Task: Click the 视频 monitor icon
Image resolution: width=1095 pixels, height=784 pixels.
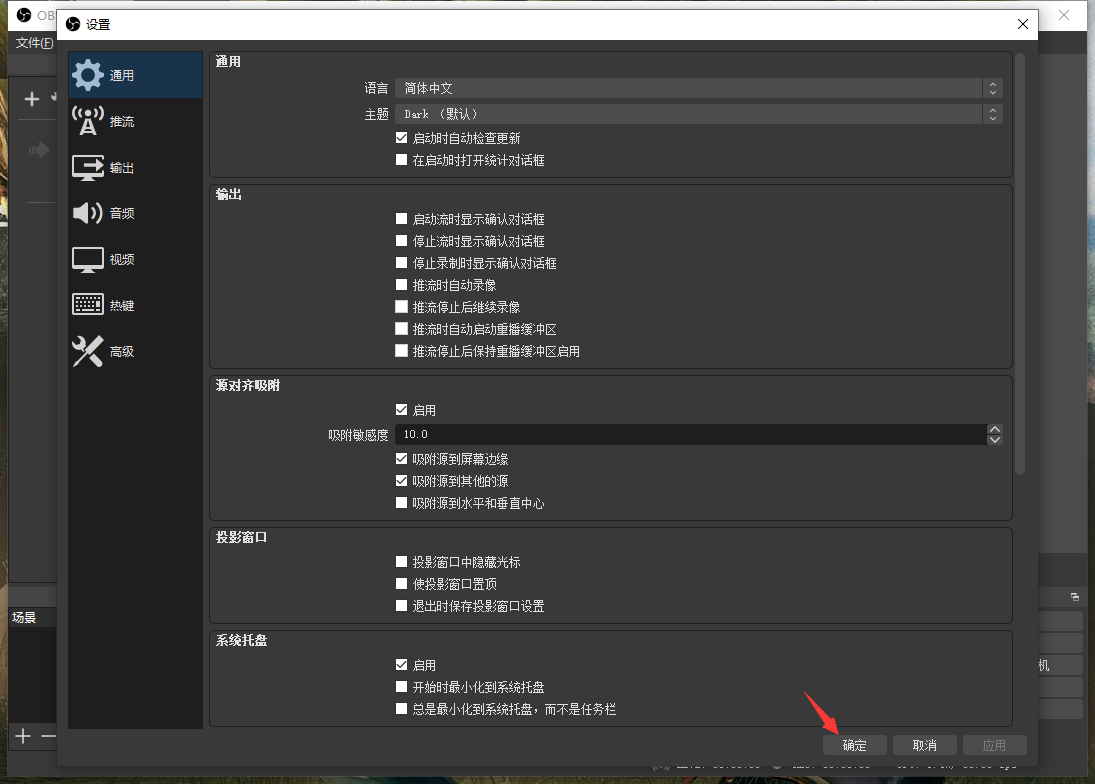Action: pyautogui.click(x=88, y=259)
